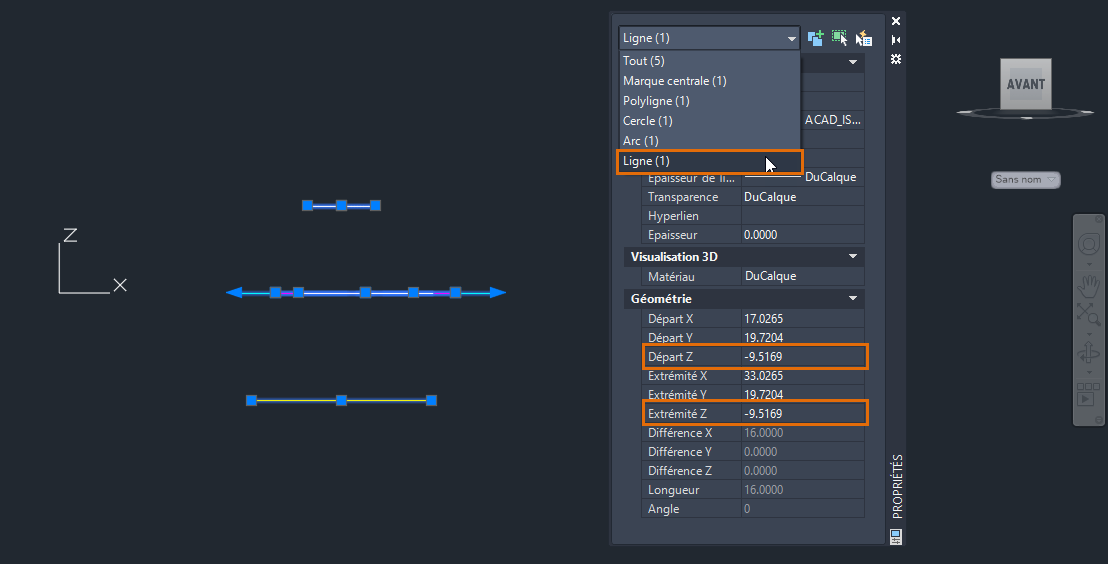Click the Extrémité Y value 19.7204
The image size is (1108, 564).
tap(803, 395)
